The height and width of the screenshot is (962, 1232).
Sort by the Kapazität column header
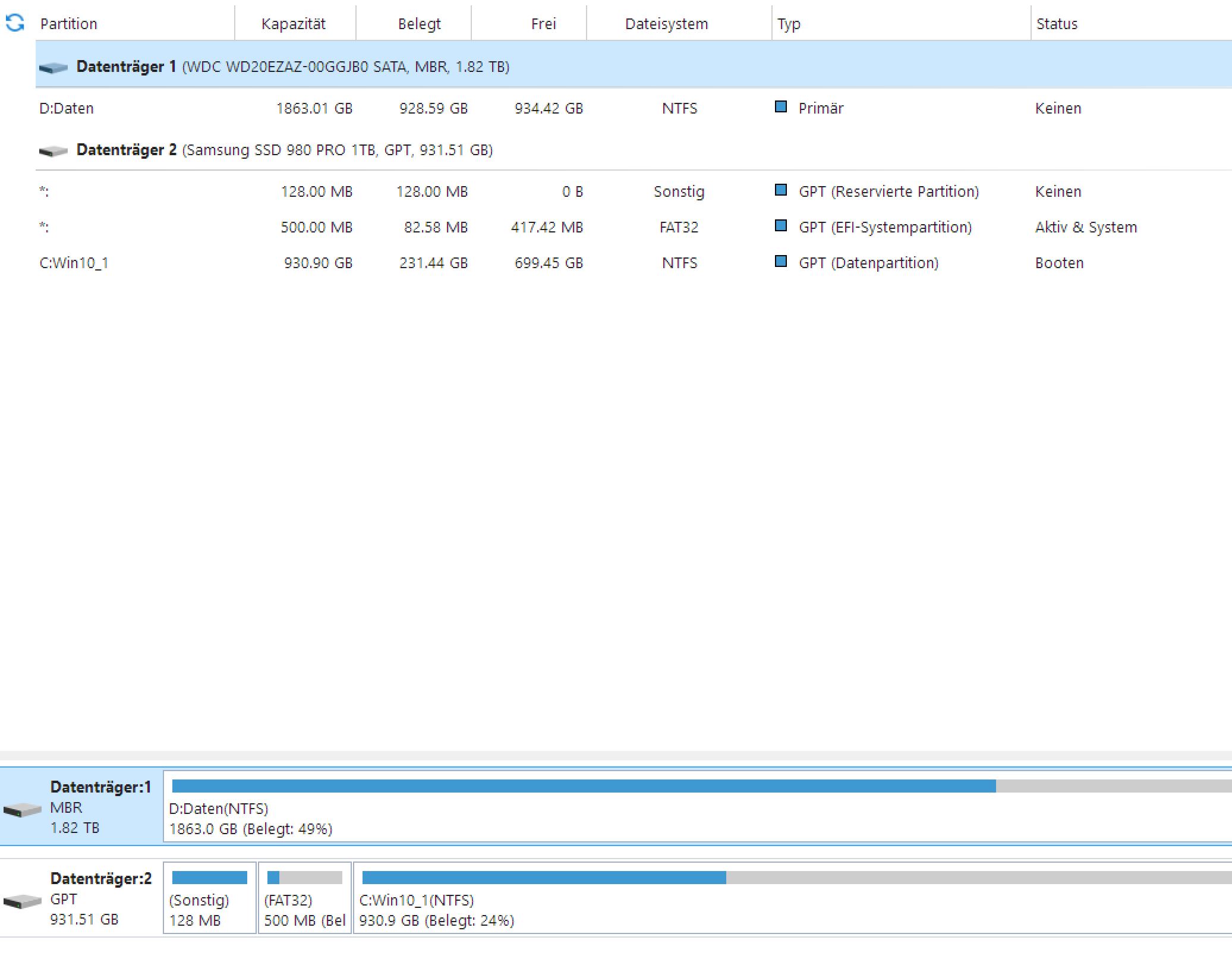coord(295,24)
